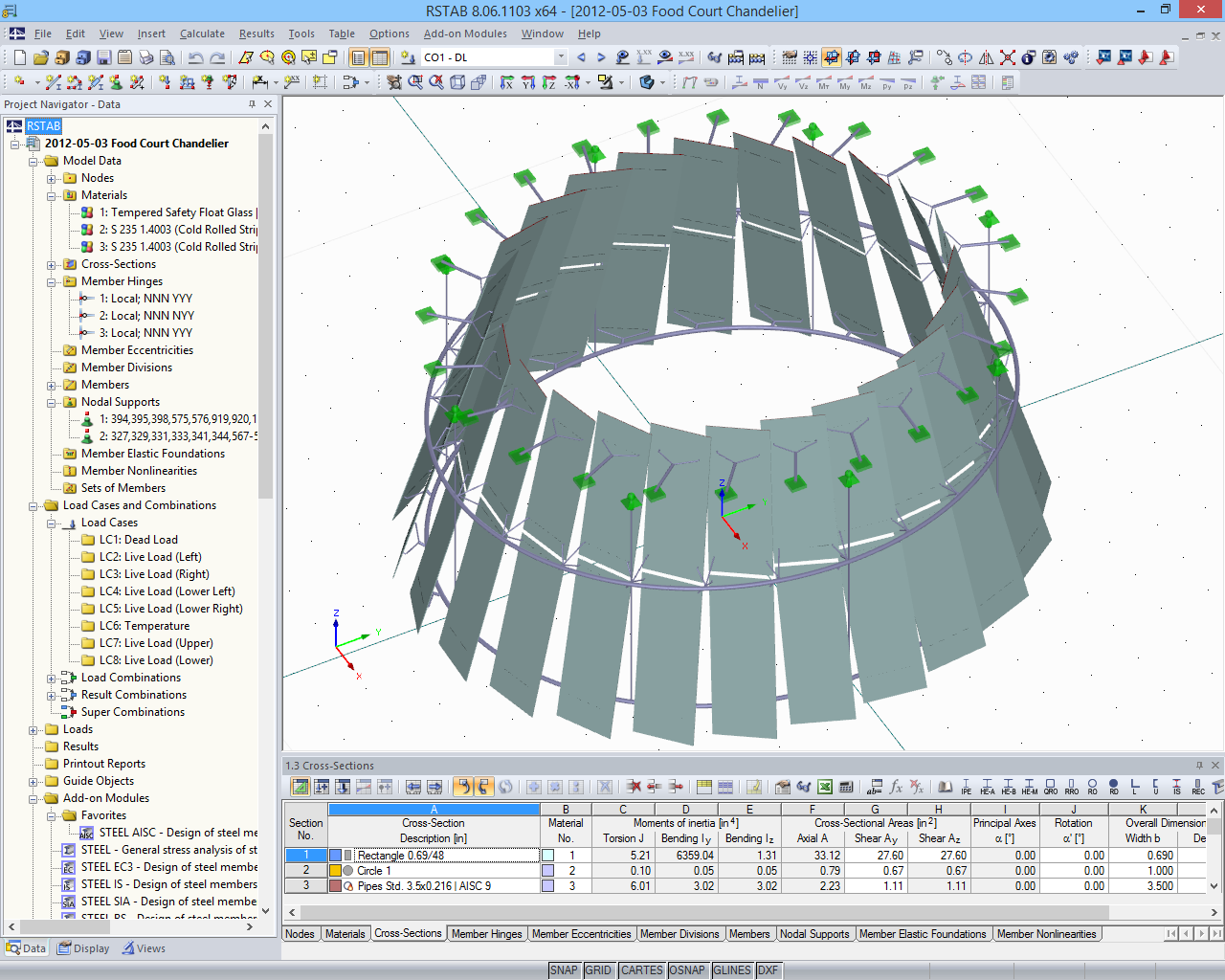
Task: Collapse the Model Data folder
Action: [33, 160]
